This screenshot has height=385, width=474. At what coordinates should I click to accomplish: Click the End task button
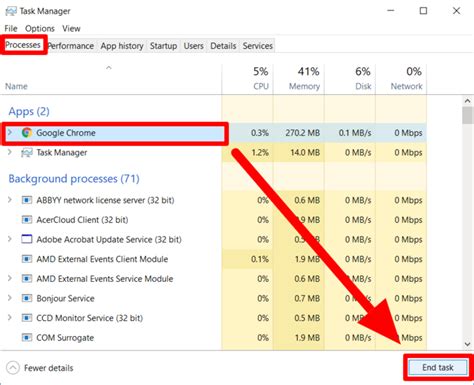[x=438, y=368]
